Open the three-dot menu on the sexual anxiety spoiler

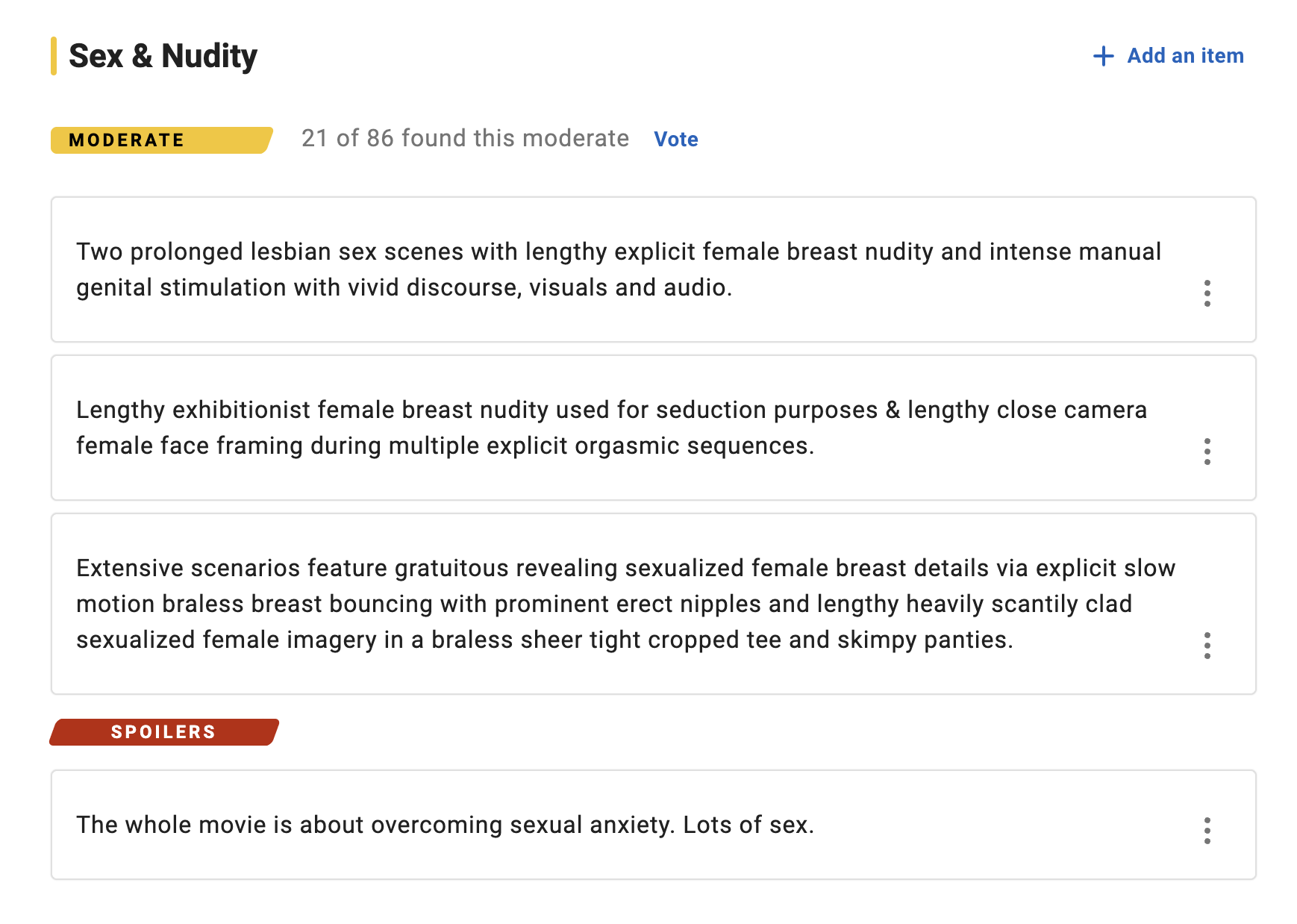tap(1207, 831)
